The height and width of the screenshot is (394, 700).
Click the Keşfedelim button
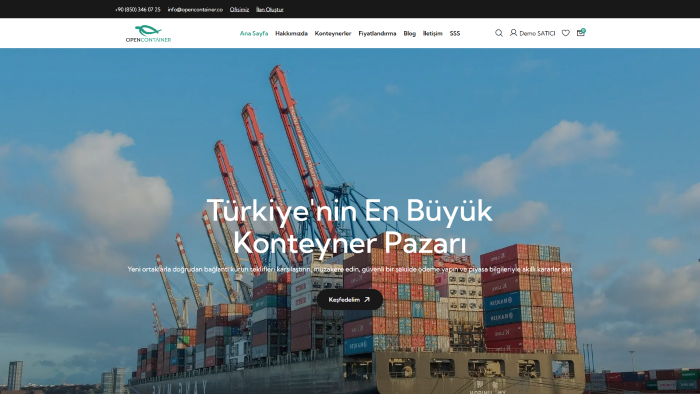350,300
